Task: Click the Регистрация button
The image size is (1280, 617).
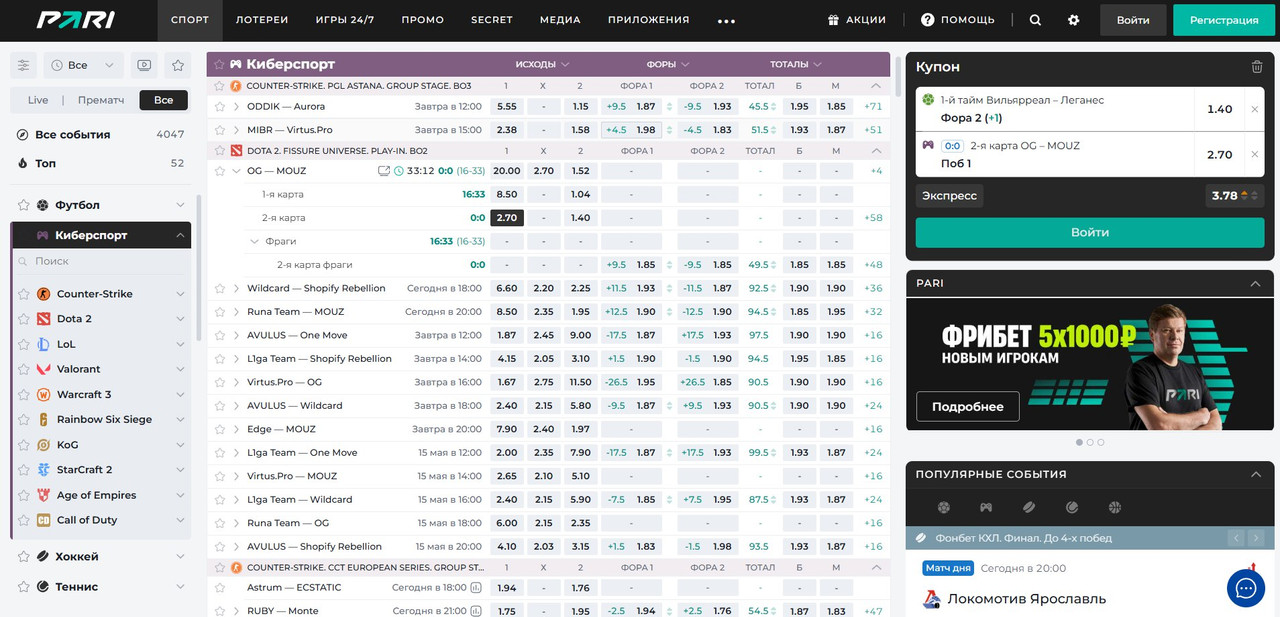Action: (1225, 20)
